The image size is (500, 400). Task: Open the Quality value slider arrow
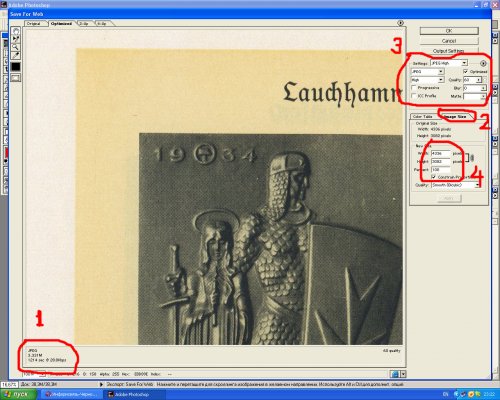pyautogui.click(x=479, y=80)
